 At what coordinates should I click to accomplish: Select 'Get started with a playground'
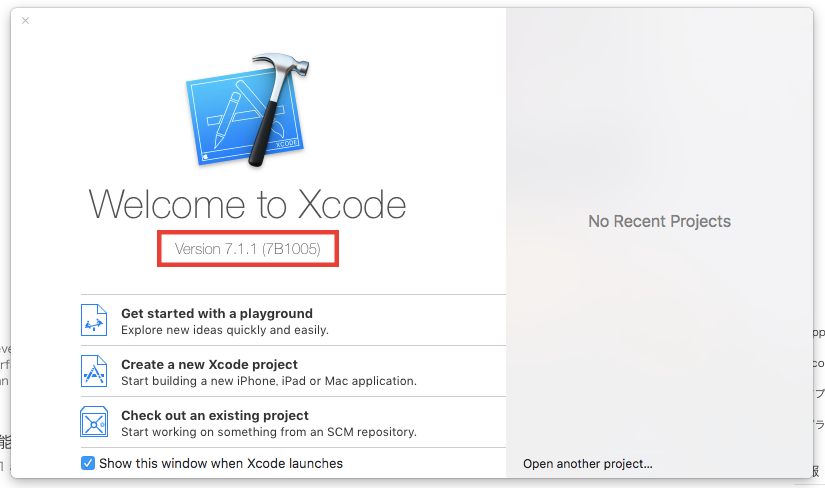click(293, 320)
